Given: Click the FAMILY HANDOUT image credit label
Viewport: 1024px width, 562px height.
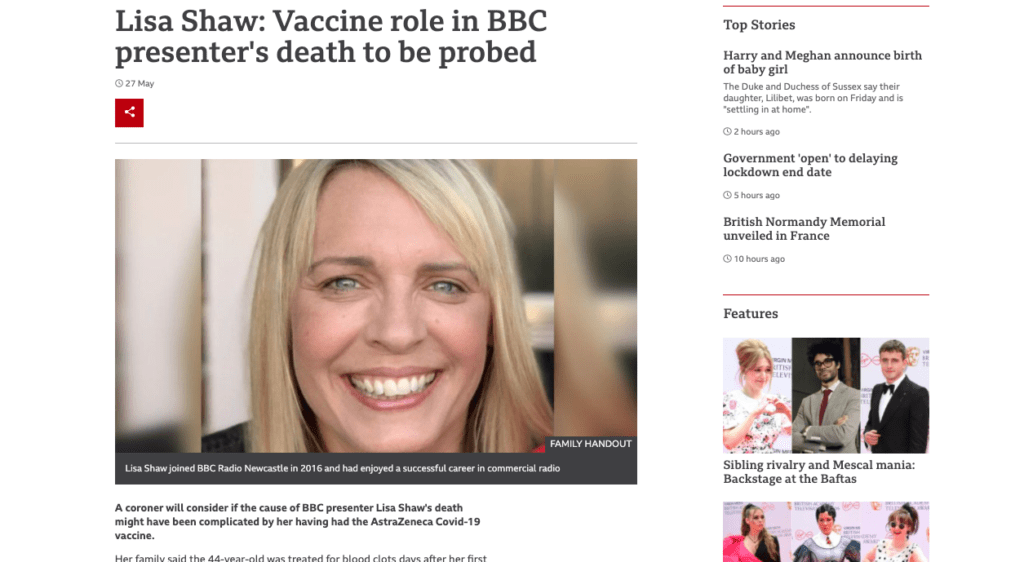Looking at the screenshot, I should coord(590,444).
